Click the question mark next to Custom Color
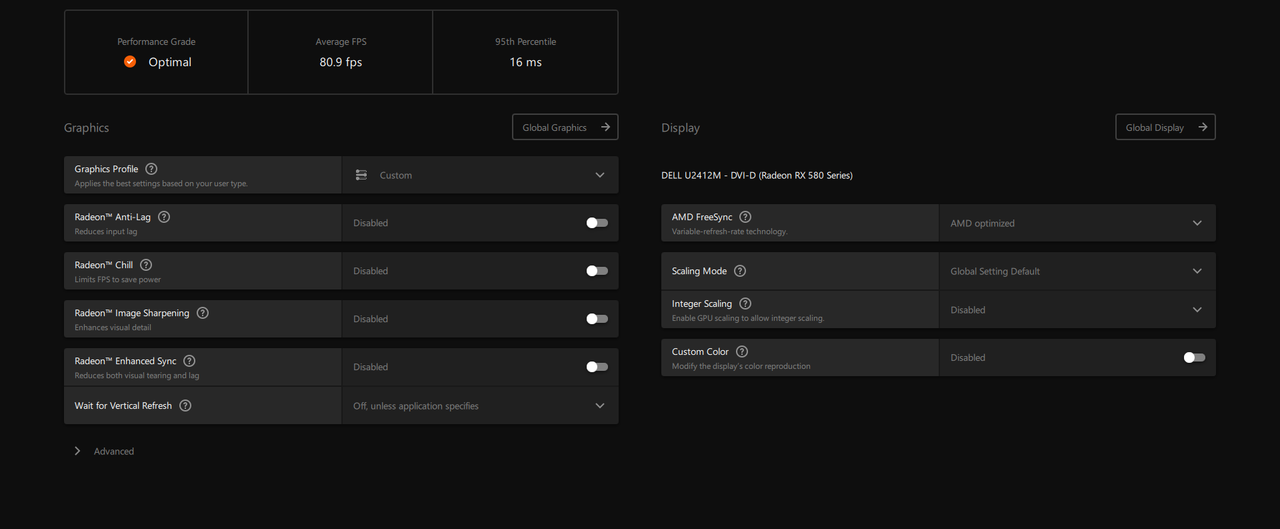 [742, 352]
